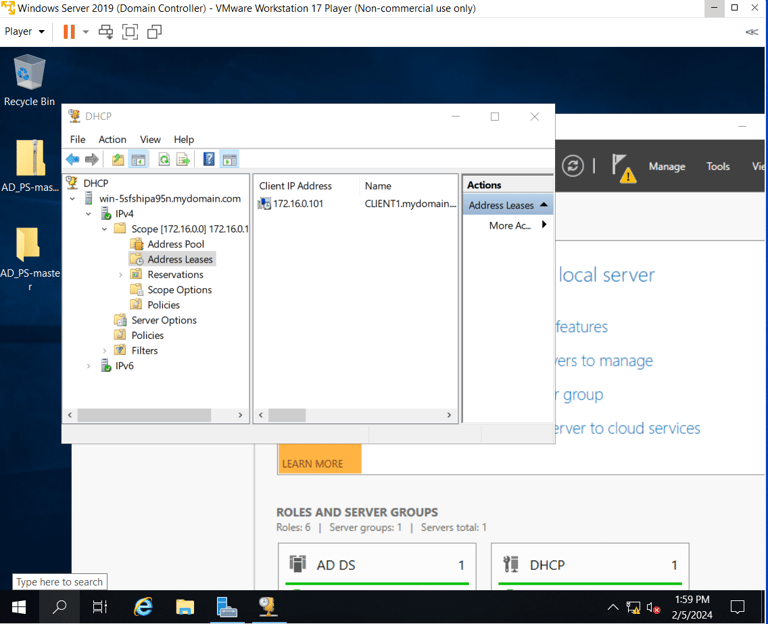Select Address Pool in the tree
Image resolution: width=768 pixels, height=624 pixels.
(175, 244)
